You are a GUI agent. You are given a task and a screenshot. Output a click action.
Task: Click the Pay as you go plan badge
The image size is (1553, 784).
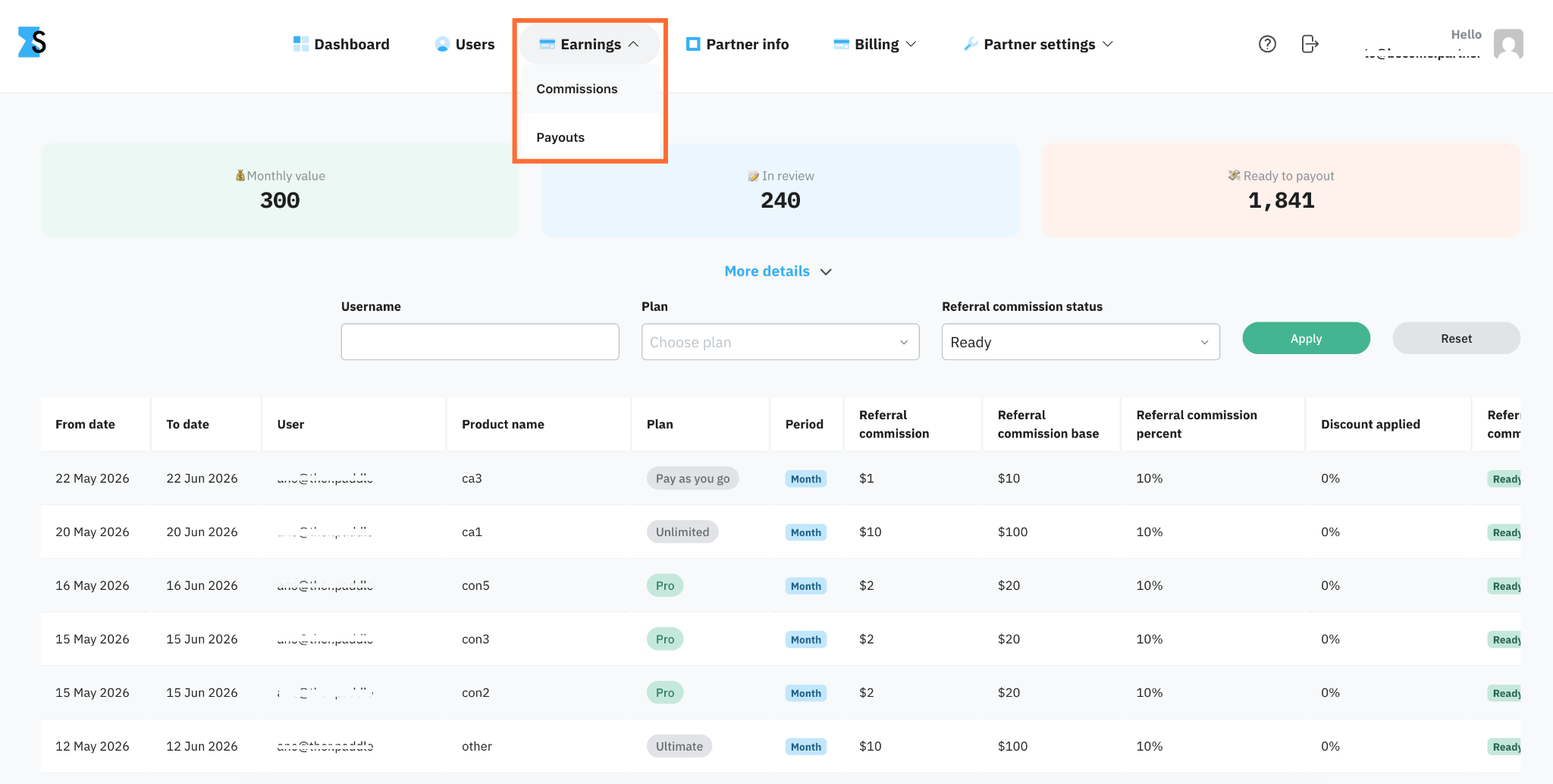(x=692, y=478)
